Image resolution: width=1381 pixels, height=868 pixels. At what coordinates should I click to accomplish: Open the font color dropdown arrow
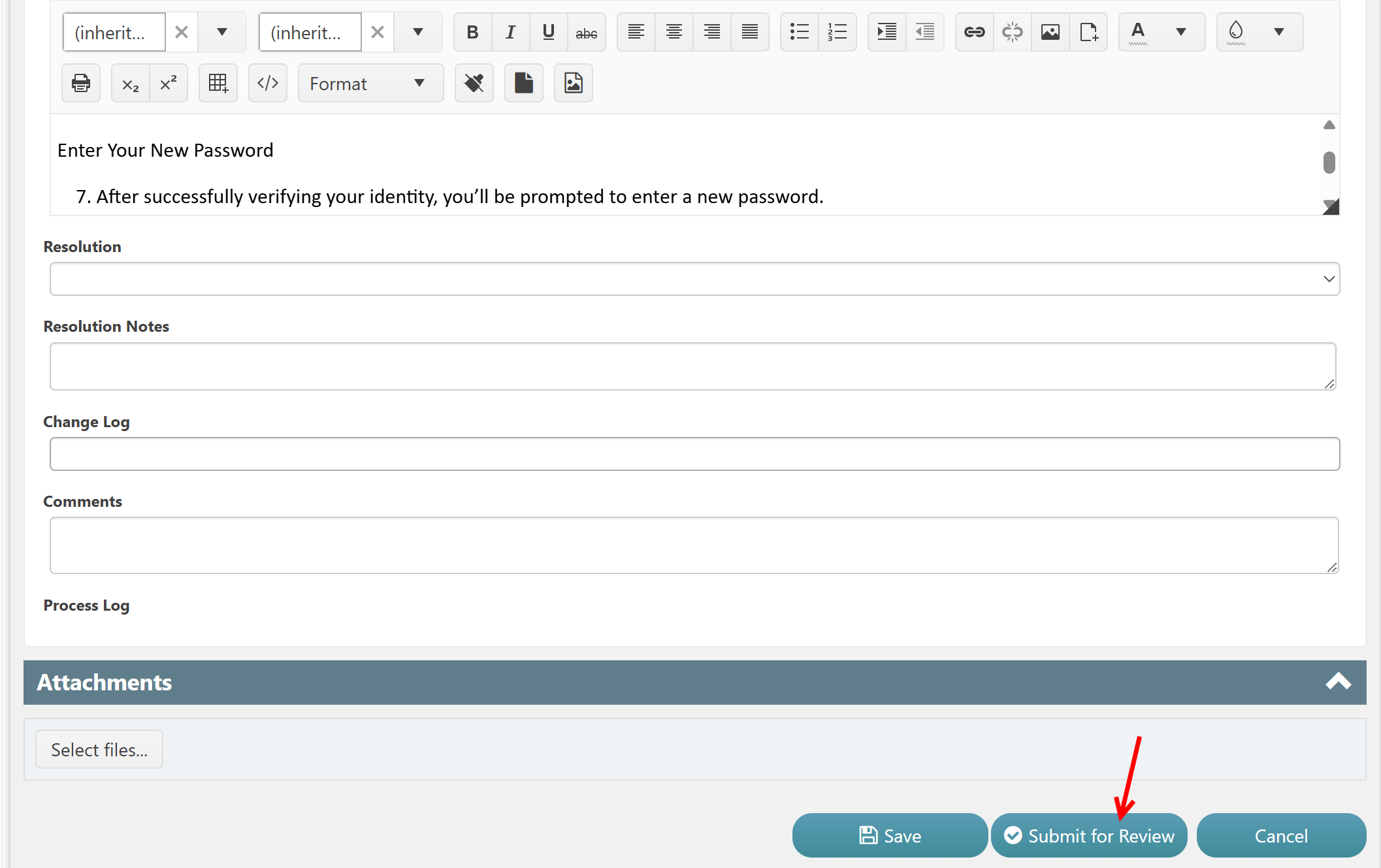(1180, 32)
